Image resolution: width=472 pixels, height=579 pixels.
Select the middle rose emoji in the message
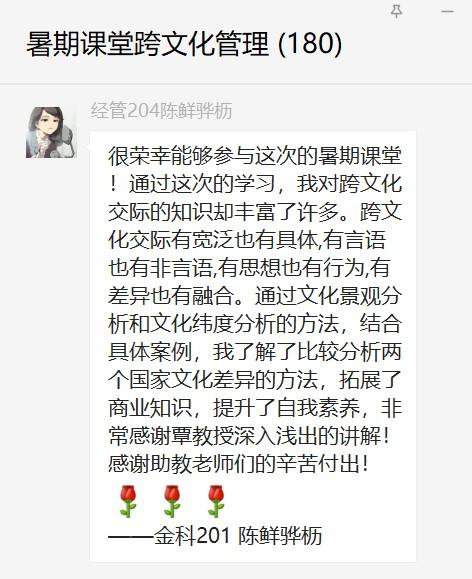coord(172,501)
